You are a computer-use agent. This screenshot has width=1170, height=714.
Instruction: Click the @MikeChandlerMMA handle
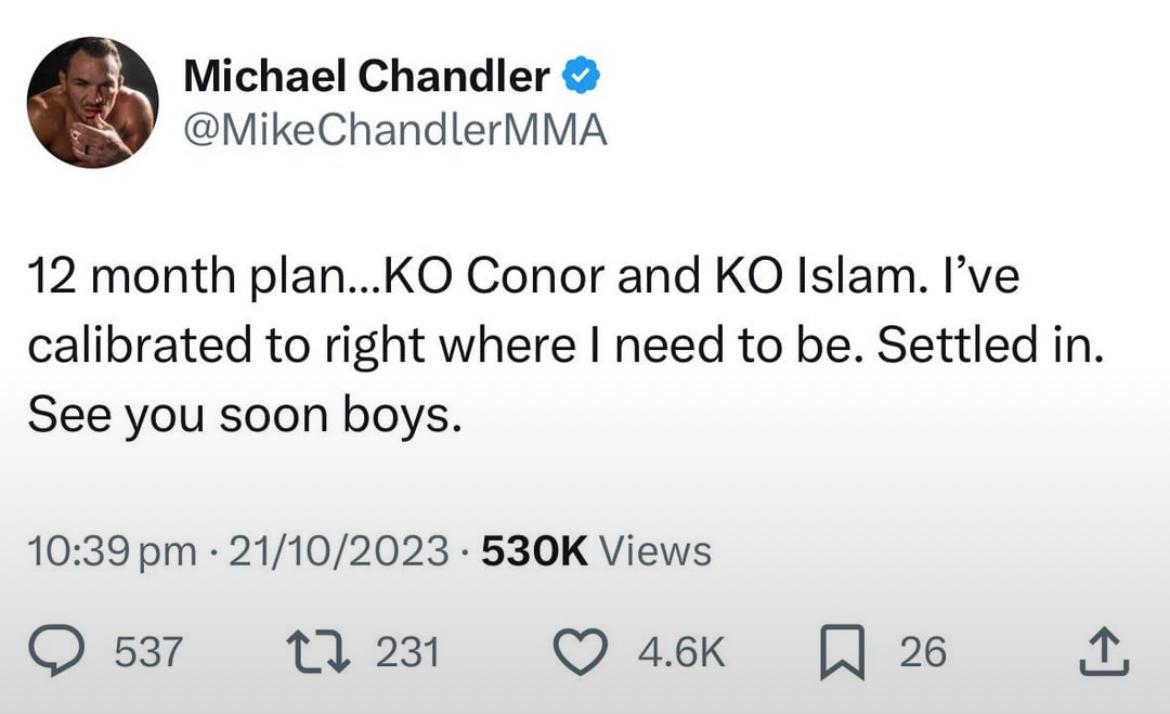[395, 130]
